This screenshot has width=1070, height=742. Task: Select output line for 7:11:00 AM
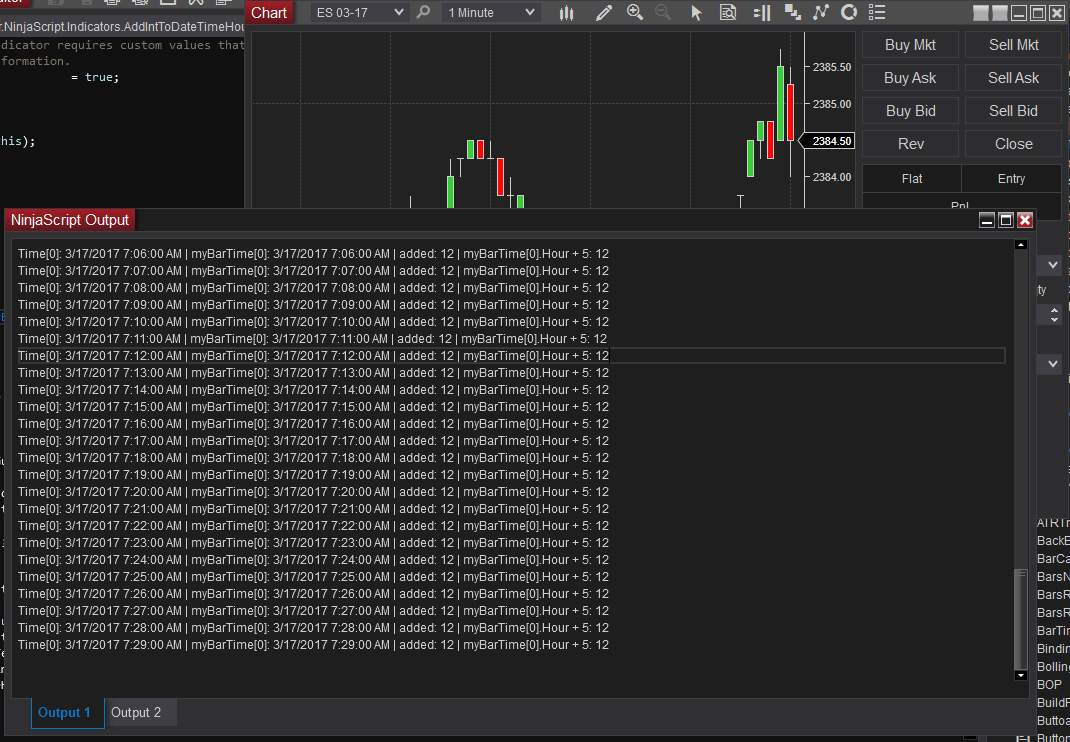pyautogui.click(x=312, y=339)
